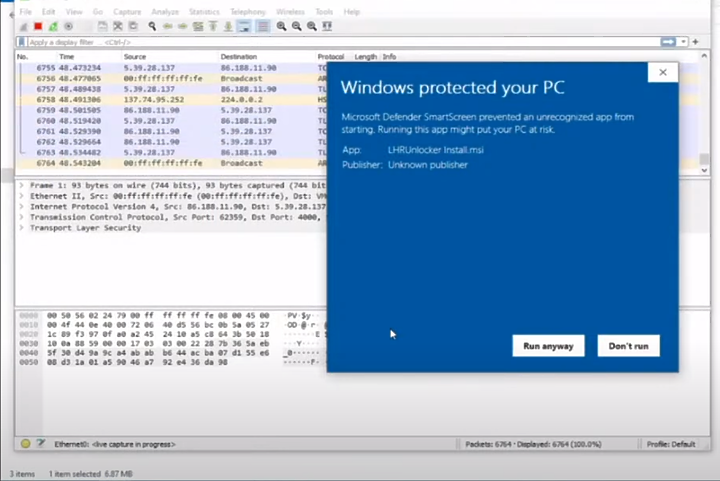Select packet 6764 Broadcast row
720x481 pixels.
coord(171,163)
